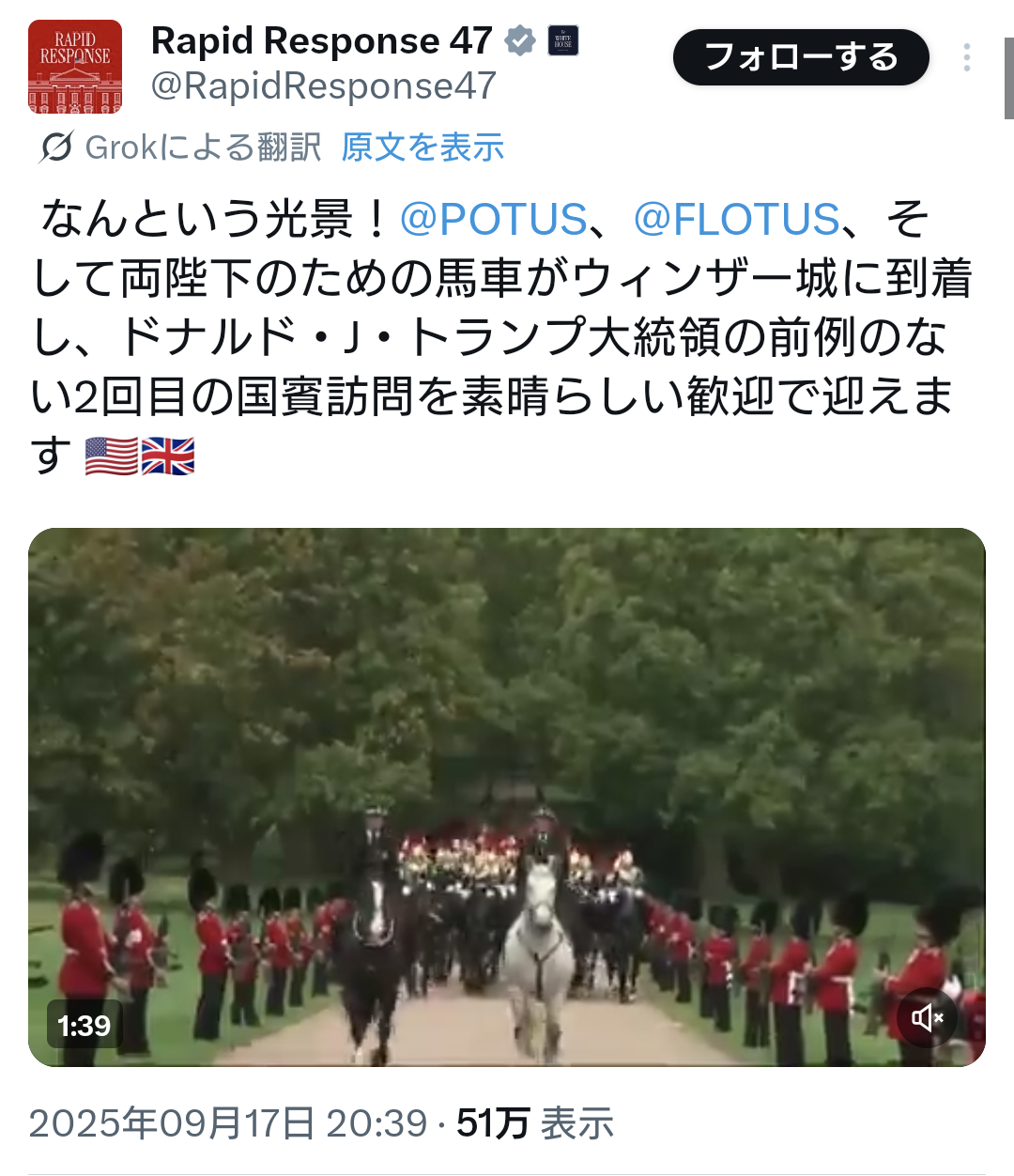Open the Rapid Response 47 display name
The image size is (1014, 1176).
[321, 41]
